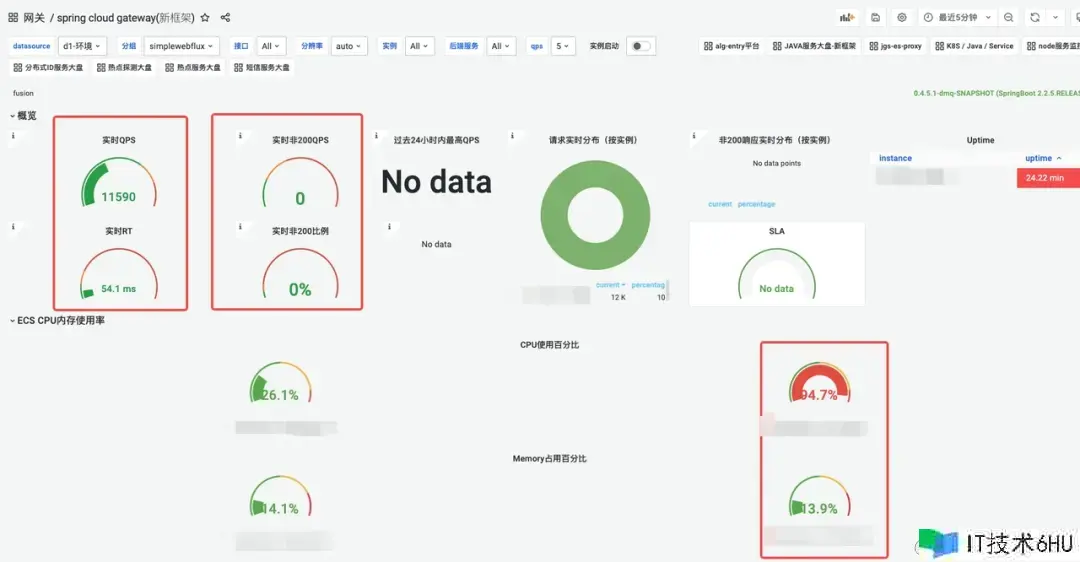The image size is (1080, 562).
Task: Open the datasource dropdown showing d1-环境
Action: point(82,46)
